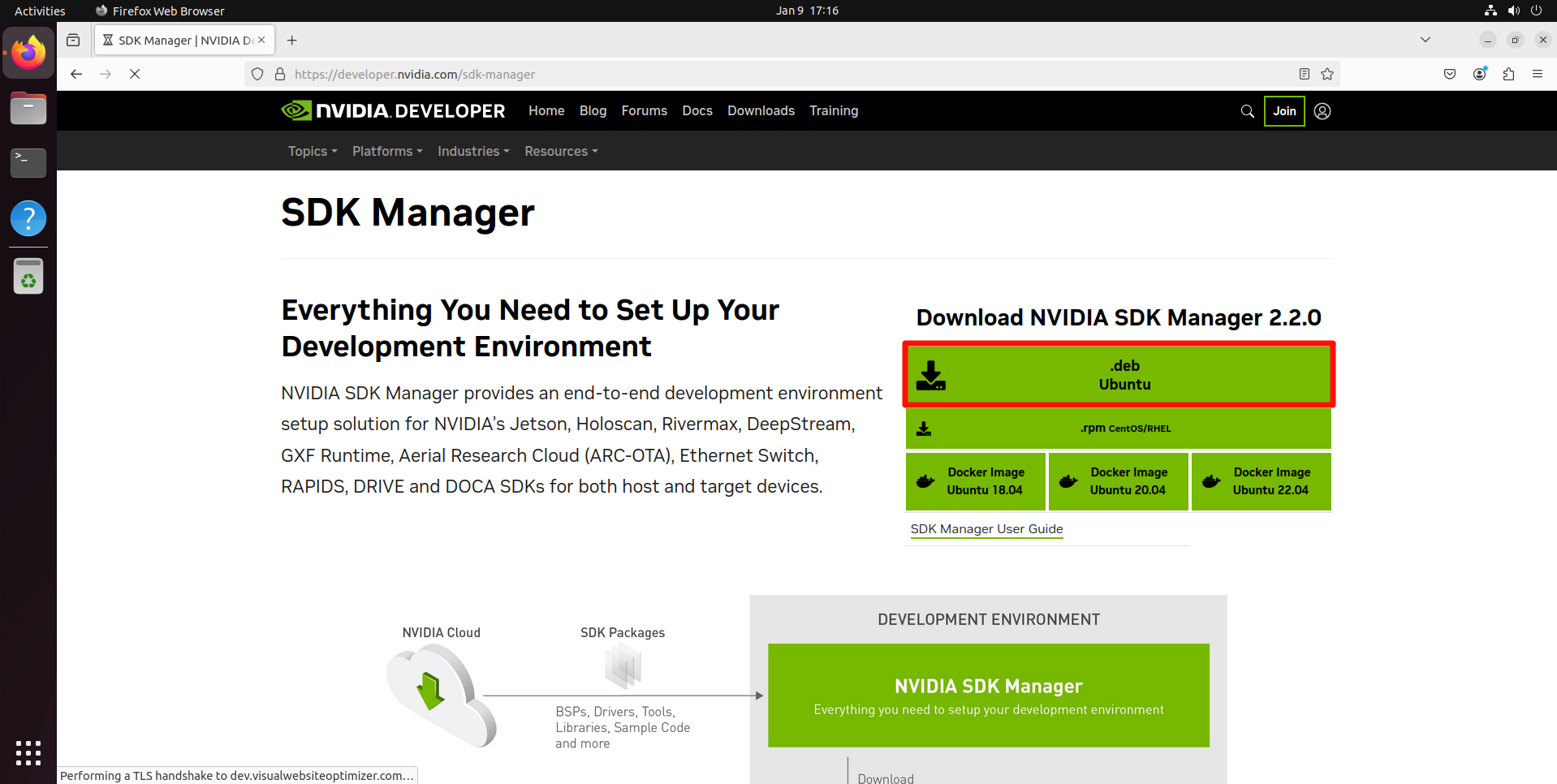Viewport: 1557px width, 784px height.
Task: Expand the Topics dropdown
Action: [313, 151]
